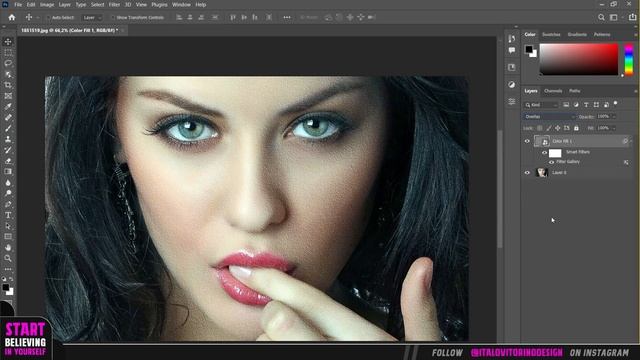The image size is (640, 360).
Task: Open the Adjustments panel icon
Action: tap(511, 84)
